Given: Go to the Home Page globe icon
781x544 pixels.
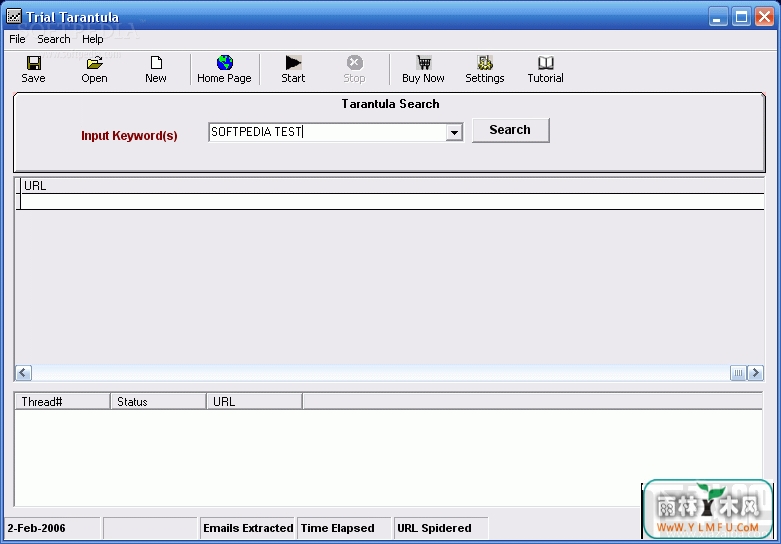Looking at the screenshot, I should coord(225,63).
